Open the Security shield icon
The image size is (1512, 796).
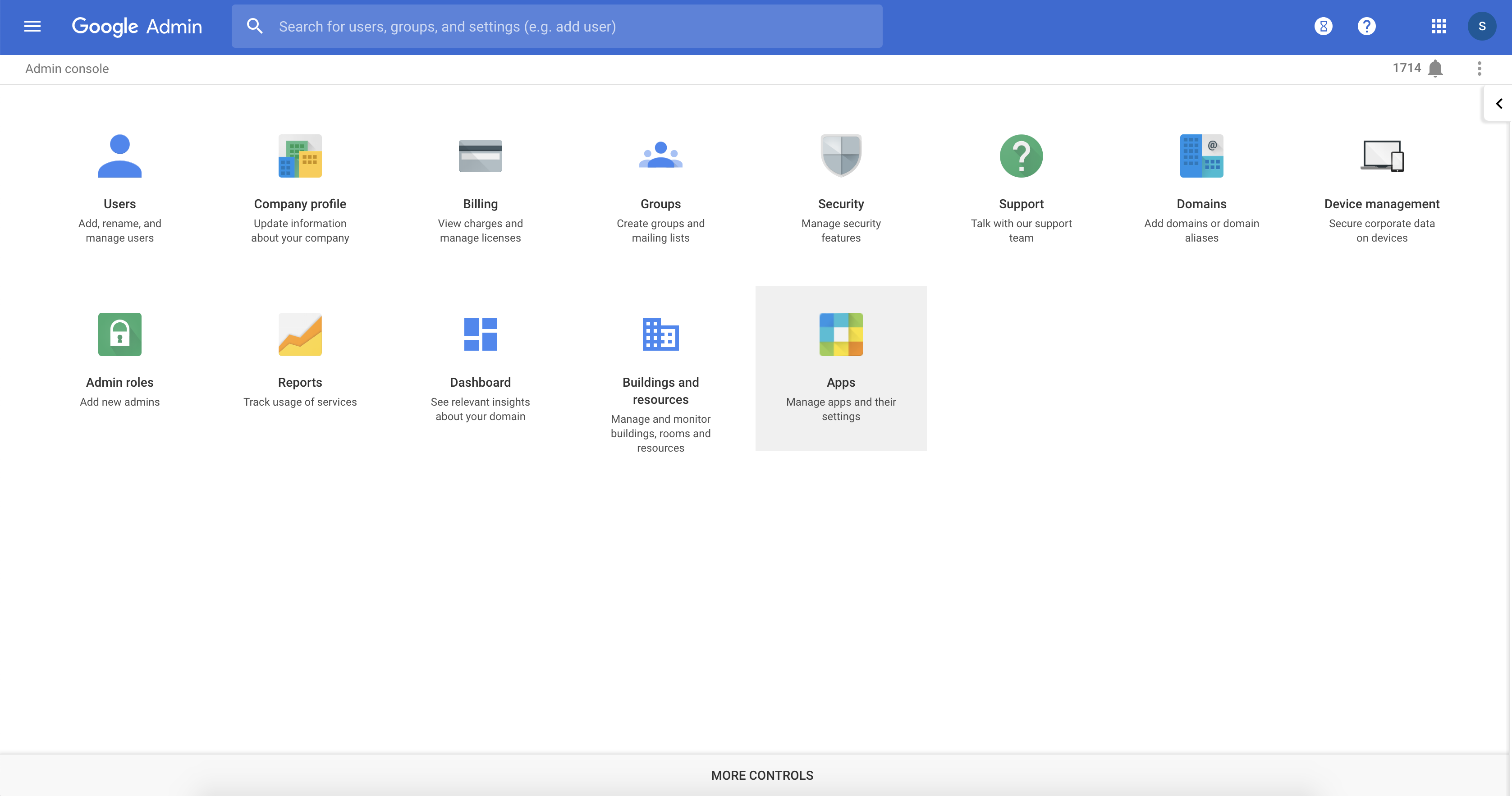point(840,156)
